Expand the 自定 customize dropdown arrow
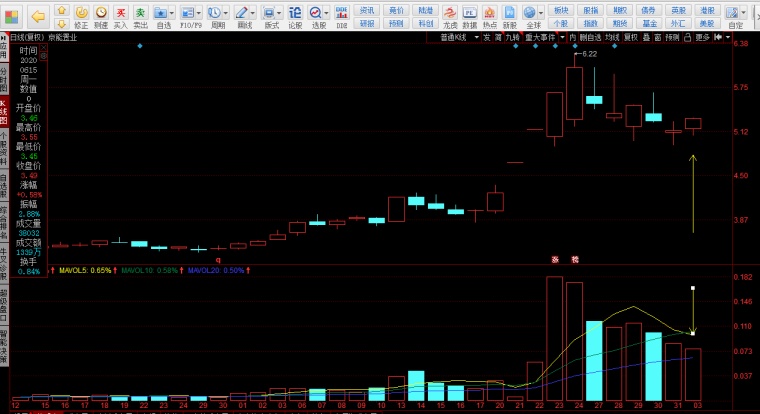 [x=744, y=13]
